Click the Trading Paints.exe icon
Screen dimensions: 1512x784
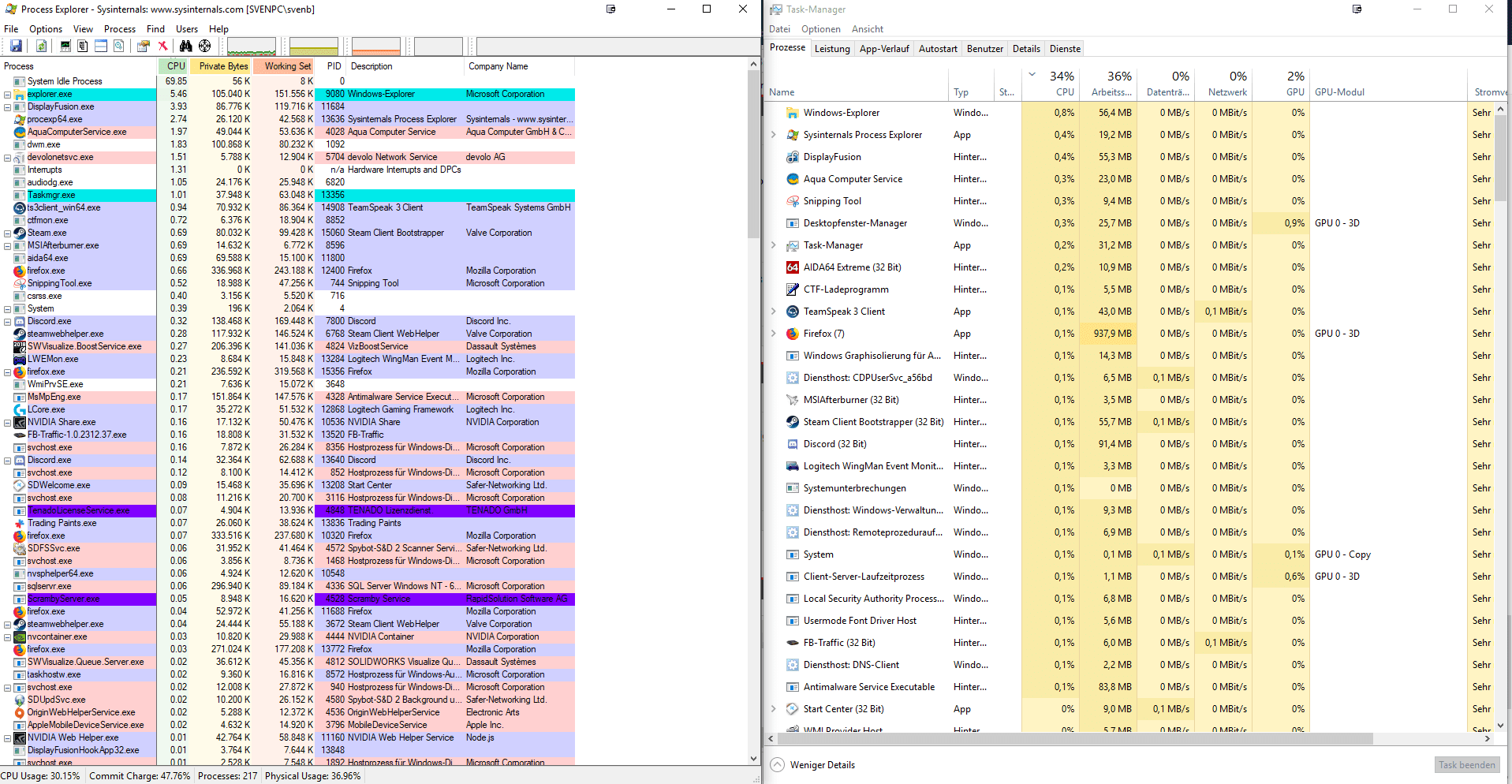pyautogui.click(x=20, y=523)
